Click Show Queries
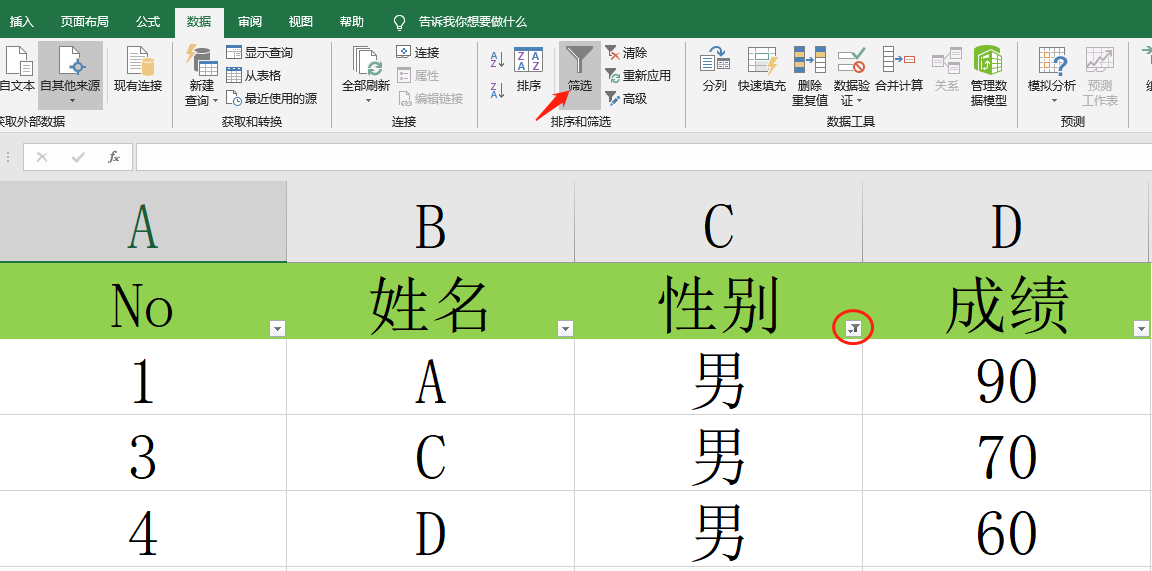 (x=259, y=52)
